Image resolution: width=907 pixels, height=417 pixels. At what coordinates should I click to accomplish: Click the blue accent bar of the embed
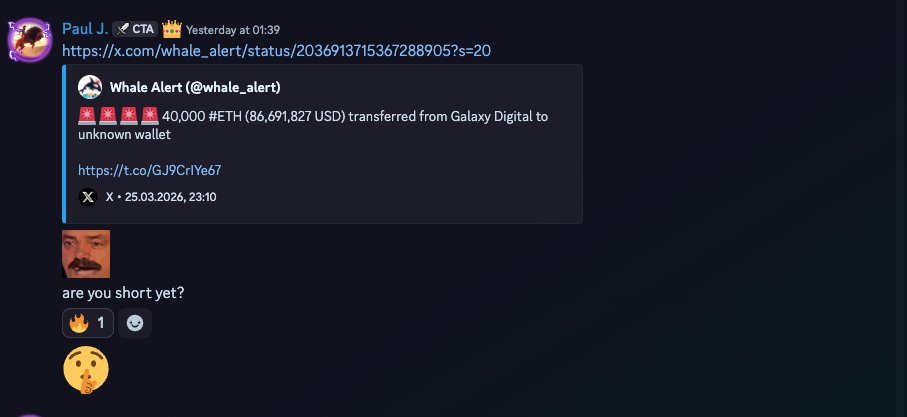(65, 144)
